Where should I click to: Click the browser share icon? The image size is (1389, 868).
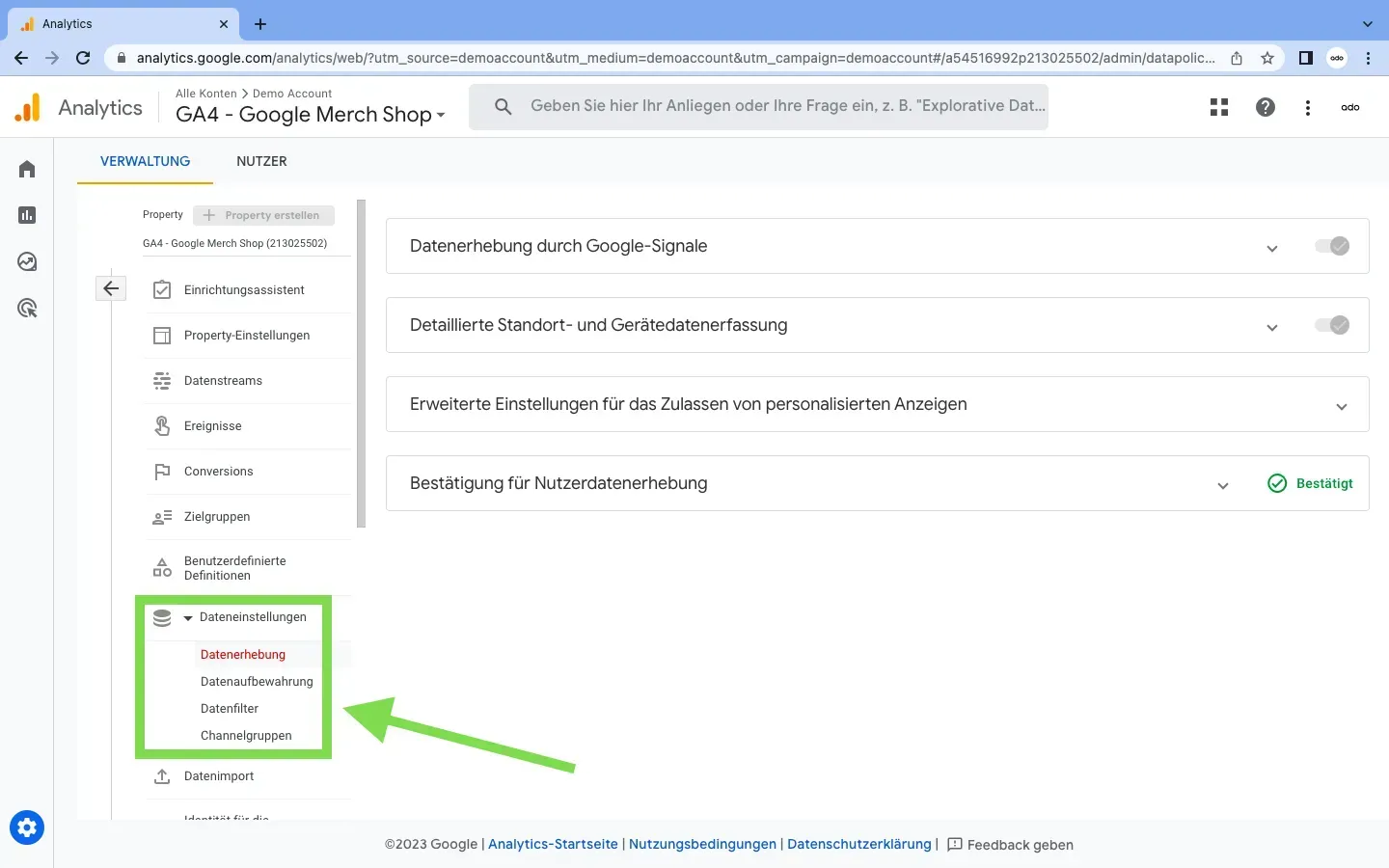(x=1237, y=58)
